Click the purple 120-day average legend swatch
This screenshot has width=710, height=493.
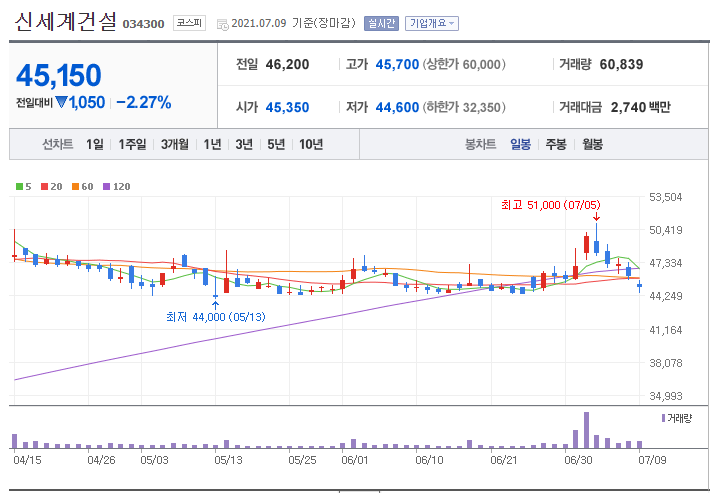pos(107,187)
